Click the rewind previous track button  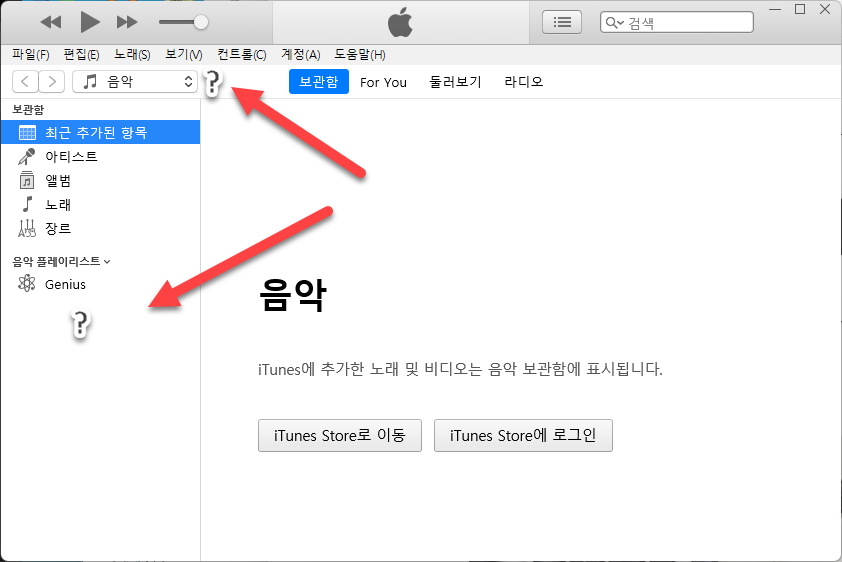pyautogui.click(x=51, y=22)
